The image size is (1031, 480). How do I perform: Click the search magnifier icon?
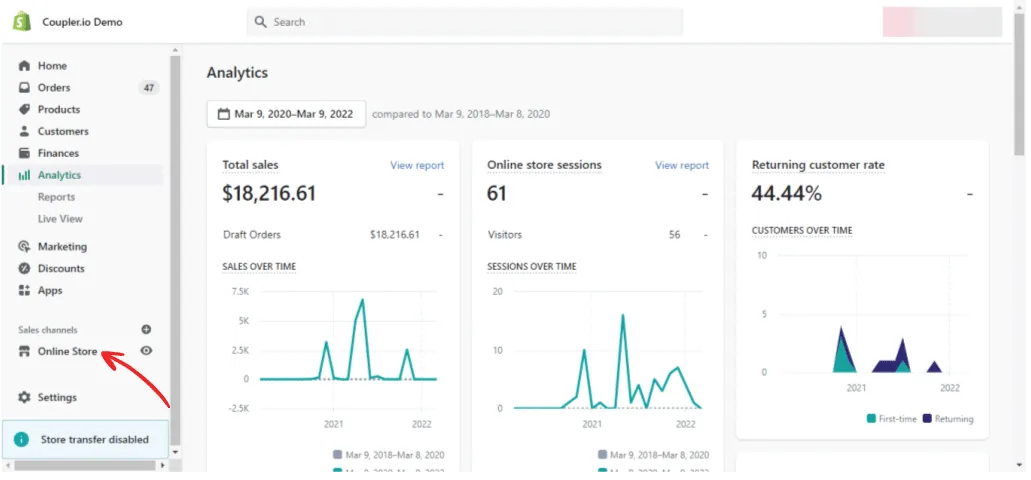click(261, 22)
